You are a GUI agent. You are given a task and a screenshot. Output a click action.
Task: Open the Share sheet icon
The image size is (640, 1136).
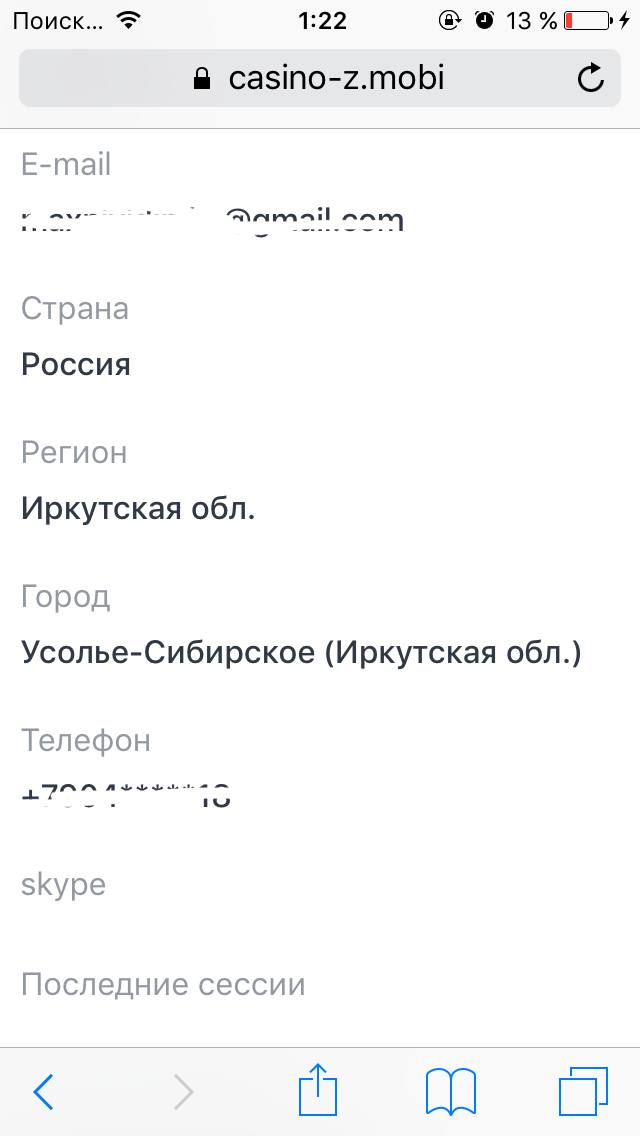point(320,1090)
